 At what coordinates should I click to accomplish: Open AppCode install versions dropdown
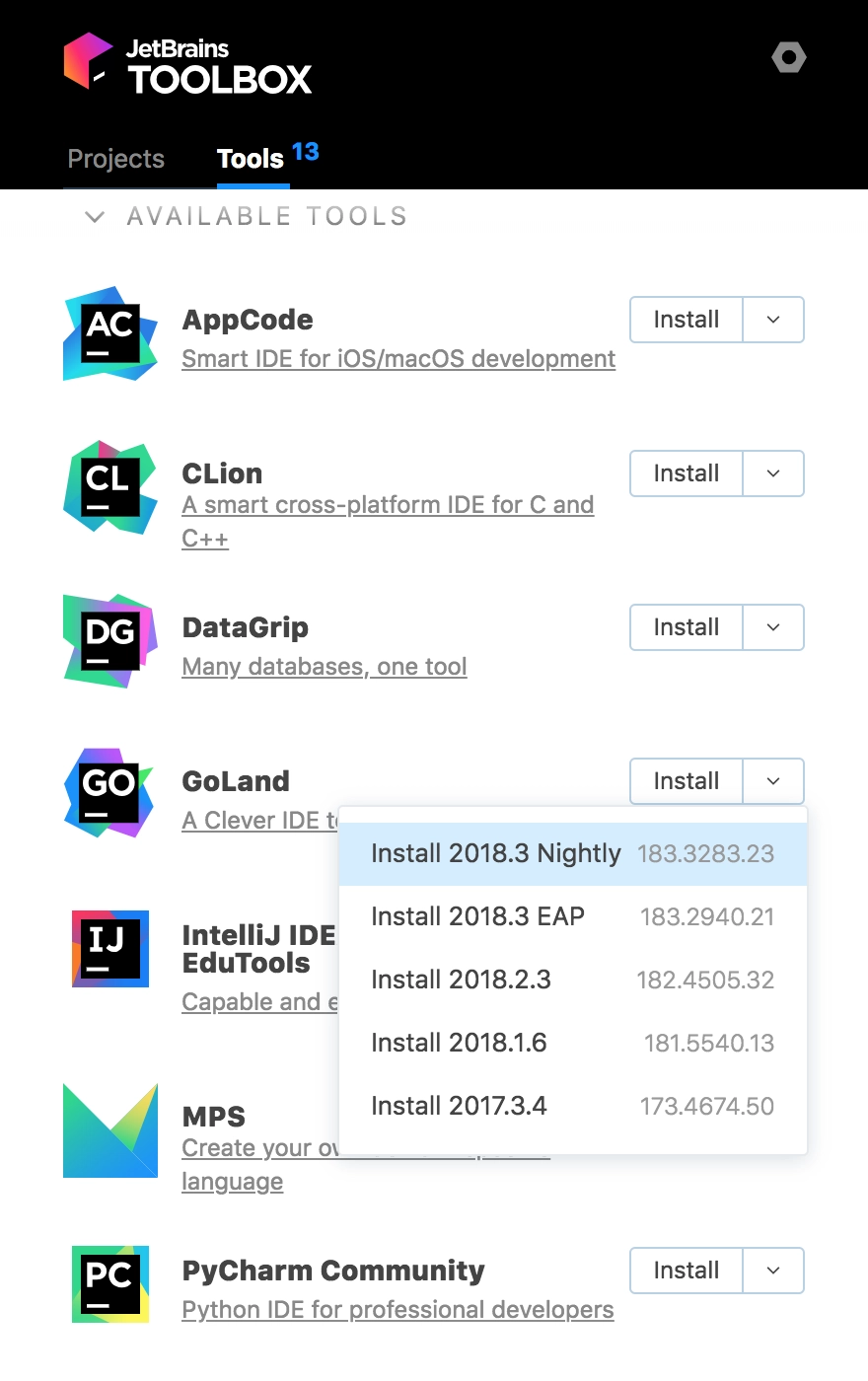click(773, 320)
